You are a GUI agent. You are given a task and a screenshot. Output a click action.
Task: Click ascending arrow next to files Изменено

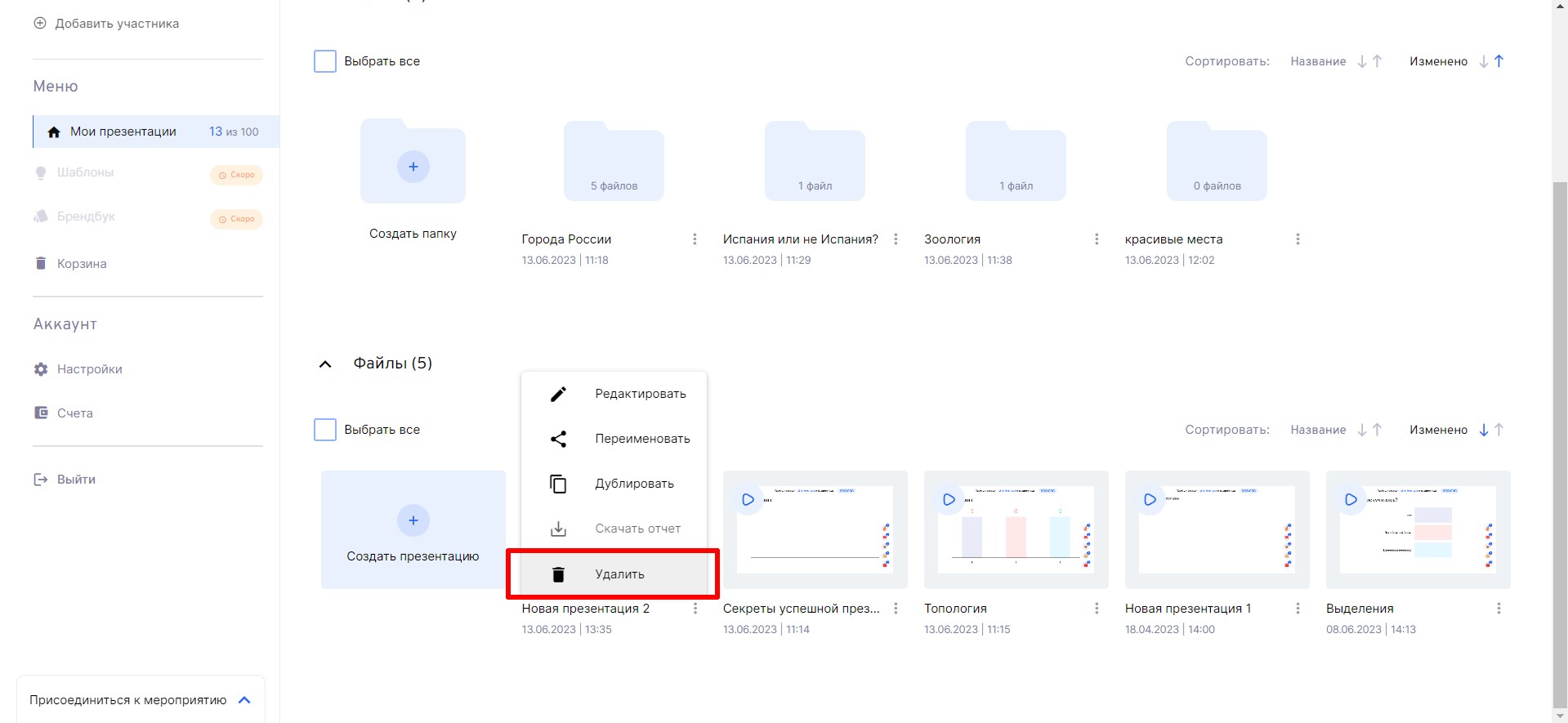[x=1499, y=430]
